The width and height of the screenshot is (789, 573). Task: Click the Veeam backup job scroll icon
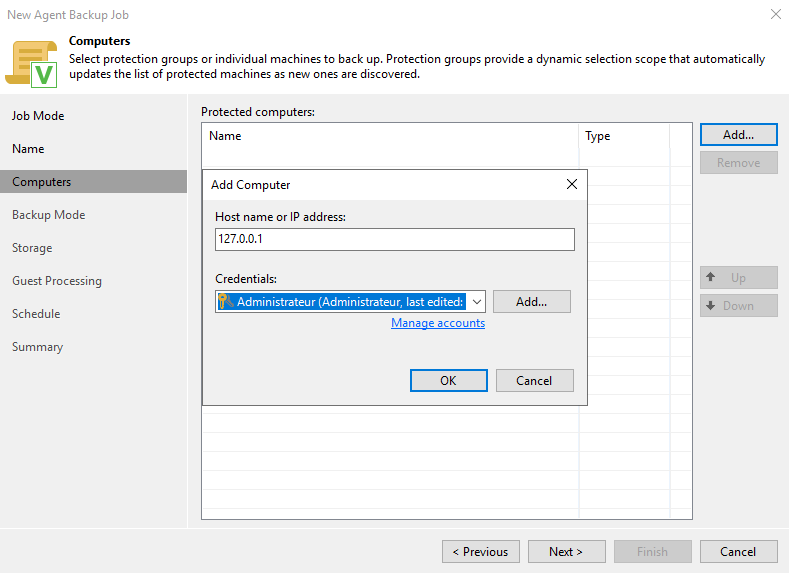[32, 61]
